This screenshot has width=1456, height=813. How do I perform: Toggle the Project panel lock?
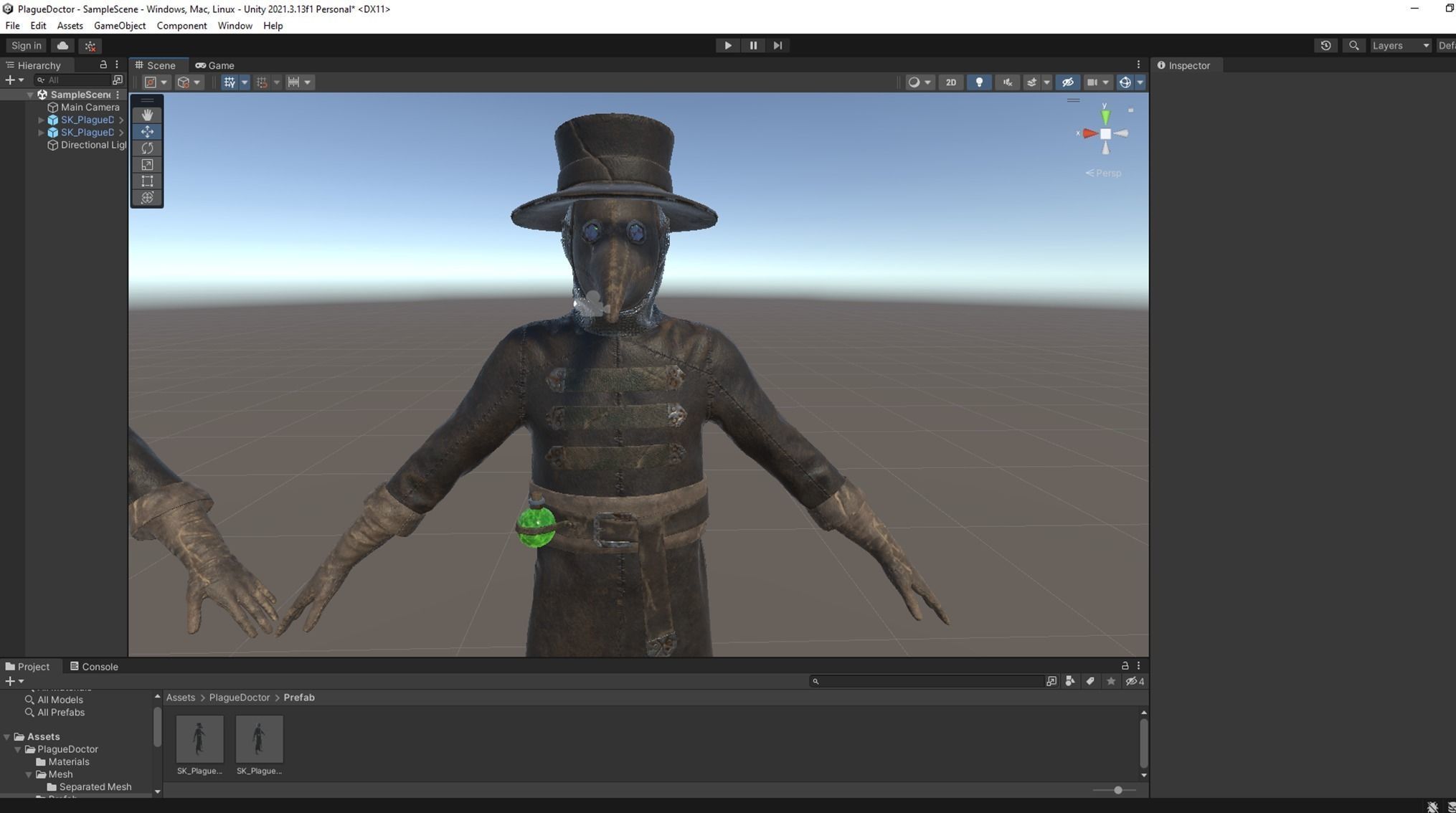tap(1125, 666)
